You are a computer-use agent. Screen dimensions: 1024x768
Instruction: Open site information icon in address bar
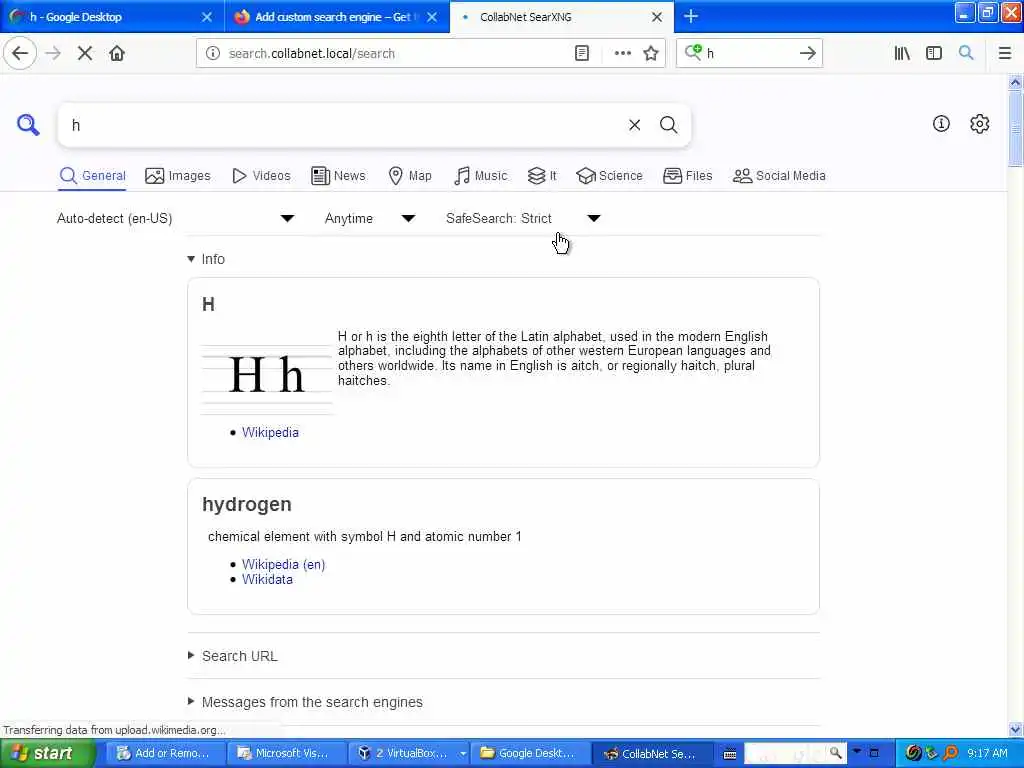(x=213, y=53)
